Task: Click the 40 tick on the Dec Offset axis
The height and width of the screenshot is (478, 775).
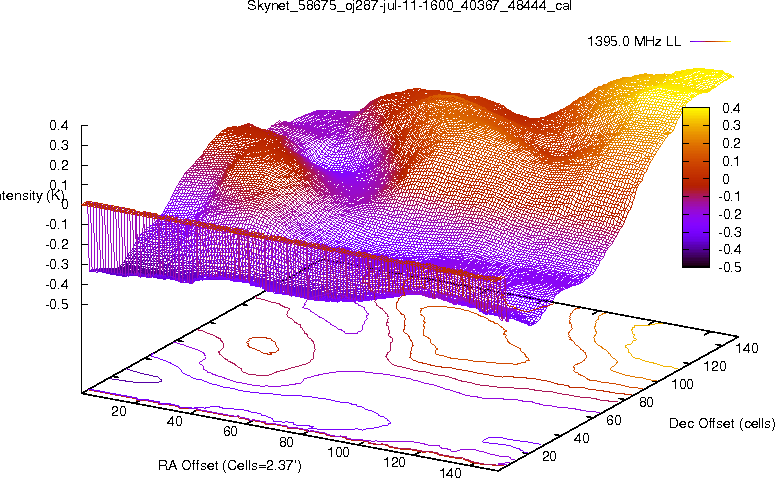Action: click(581, 438)
